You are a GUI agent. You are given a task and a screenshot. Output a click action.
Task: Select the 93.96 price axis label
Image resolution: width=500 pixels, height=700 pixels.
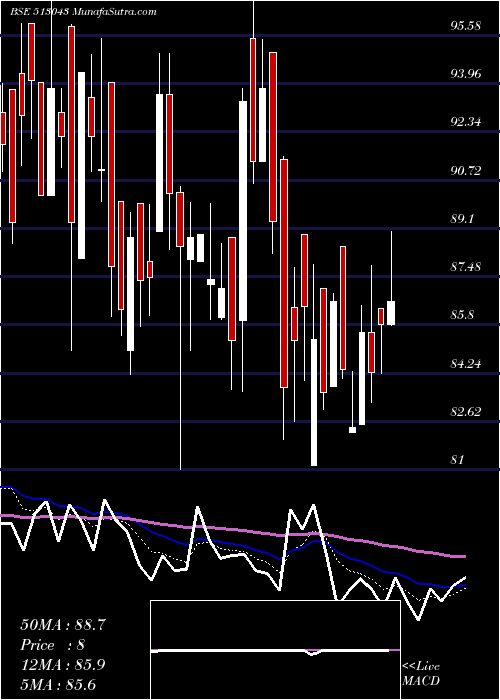pos(466,73)
